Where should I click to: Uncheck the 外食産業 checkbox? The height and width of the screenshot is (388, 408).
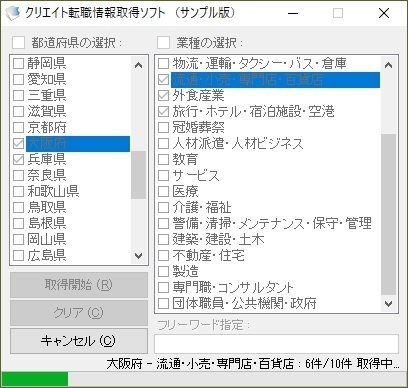click(163, 95)
